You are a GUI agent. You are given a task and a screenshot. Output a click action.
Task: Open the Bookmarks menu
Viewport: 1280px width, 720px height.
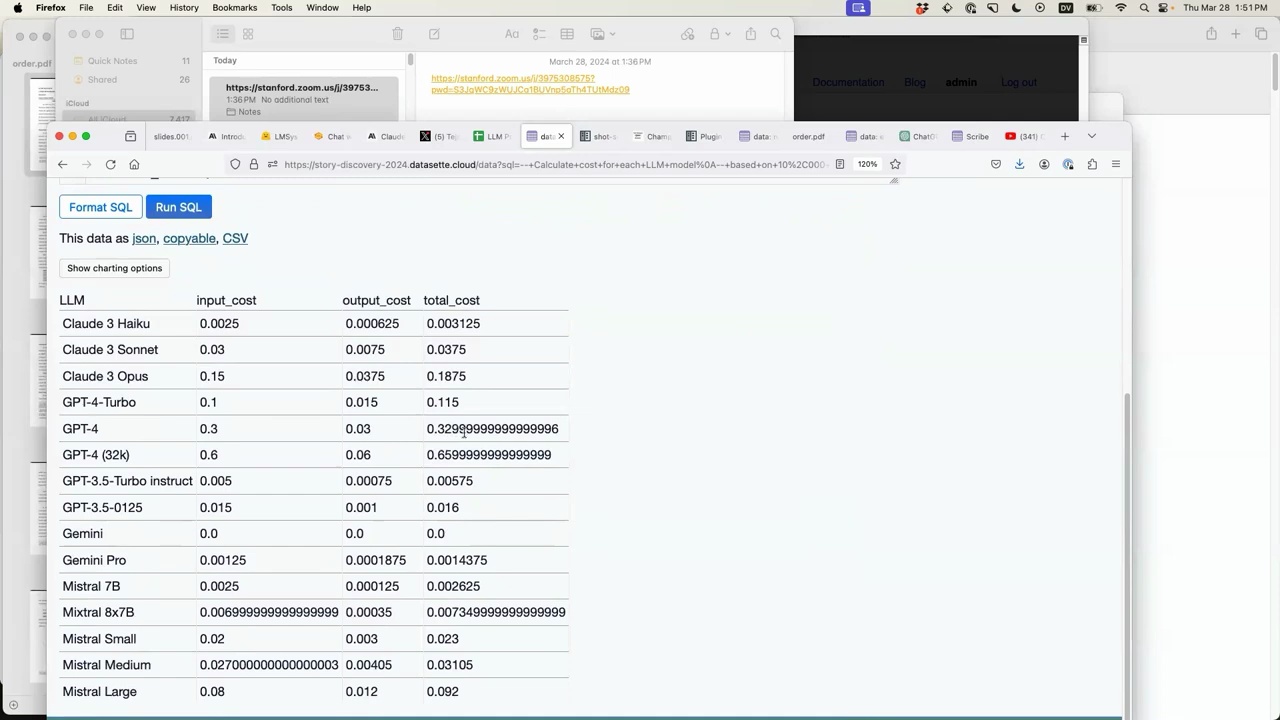coord(234,7)
